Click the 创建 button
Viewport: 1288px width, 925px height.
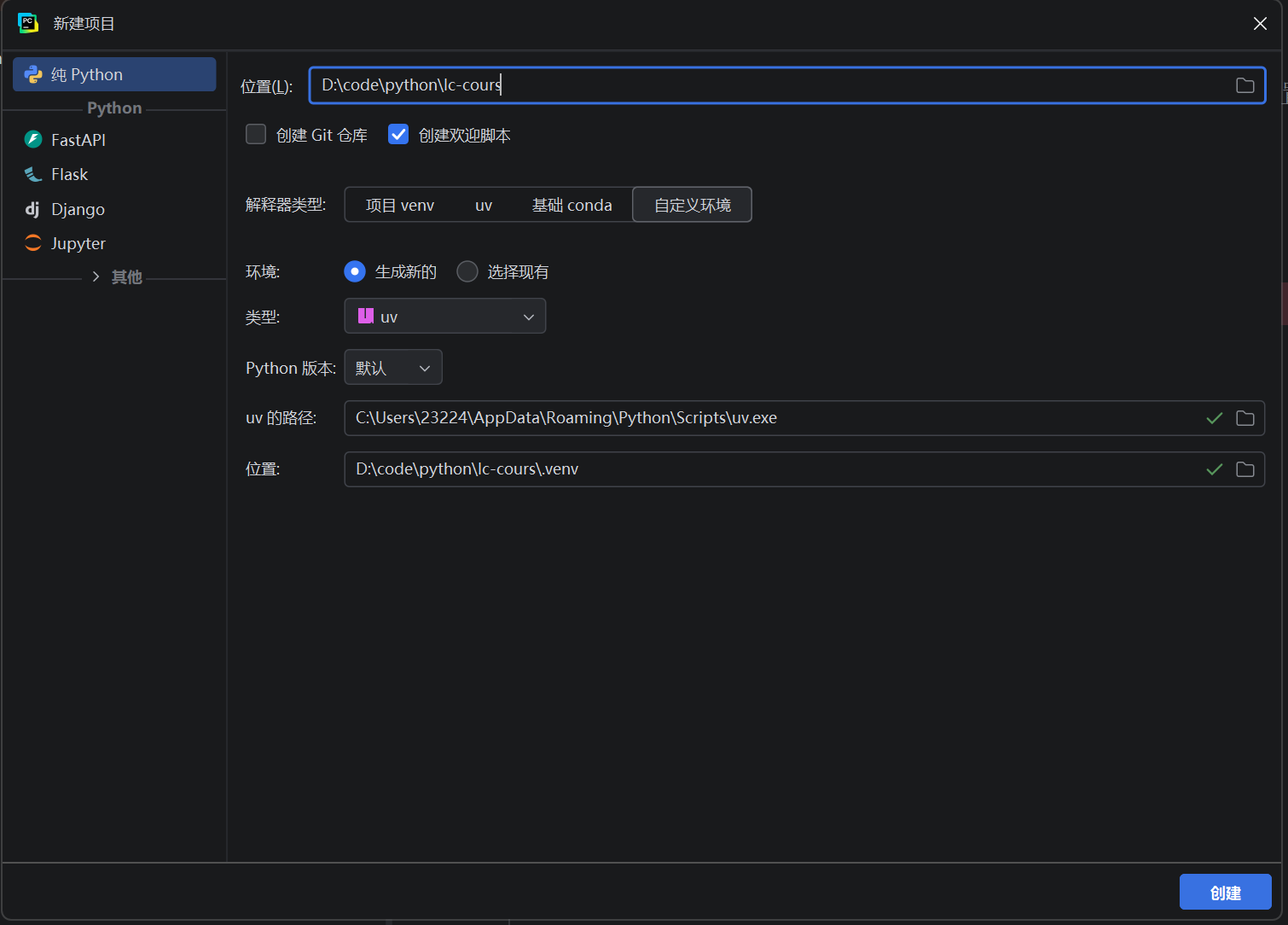coord(1226,892)
